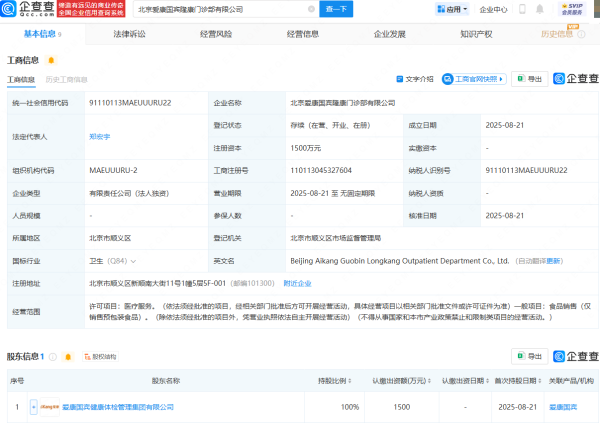Click the 导出 icon in 股东信息 section
Viewport: 600px width, 424px height.
click(530, 356)
